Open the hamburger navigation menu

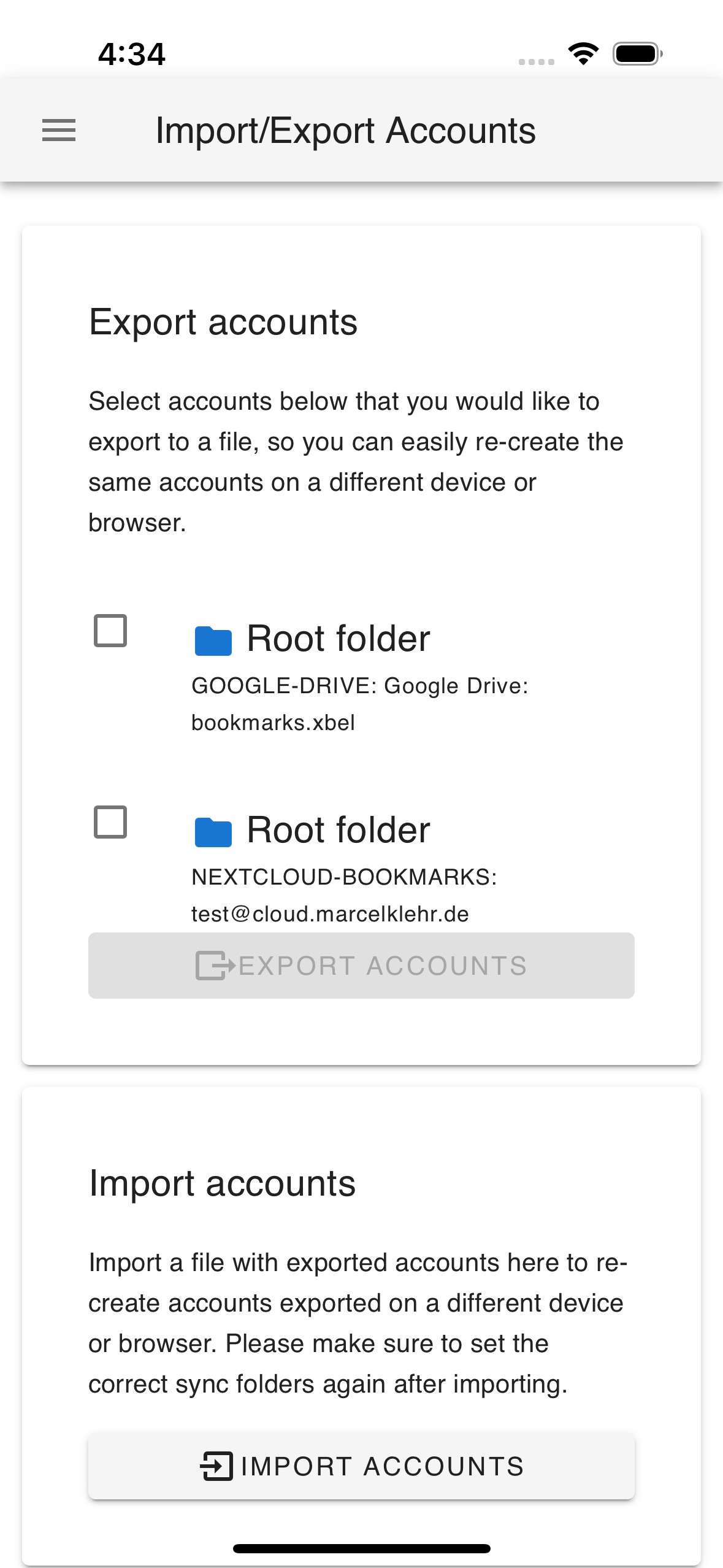[59, 131]
